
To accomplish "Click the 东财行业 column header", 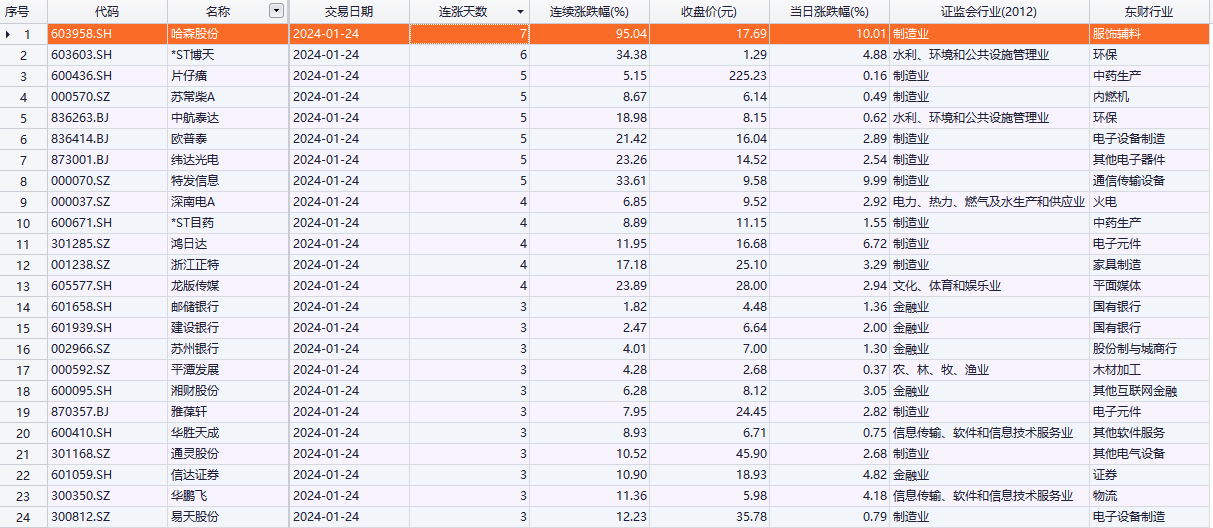I will (x=1148, y=12).
